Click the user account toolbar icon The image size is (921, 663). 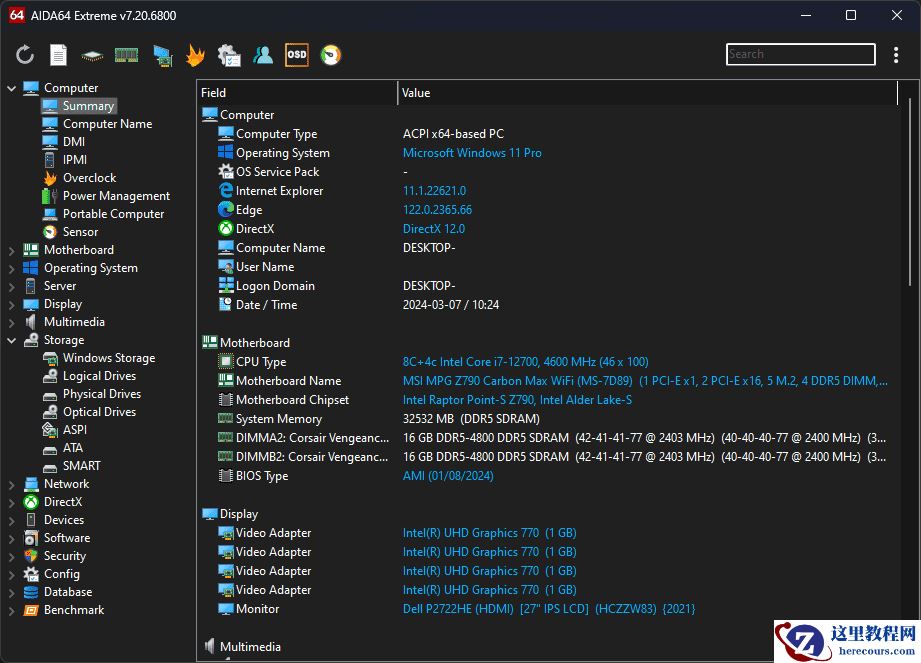click(263, 55)
